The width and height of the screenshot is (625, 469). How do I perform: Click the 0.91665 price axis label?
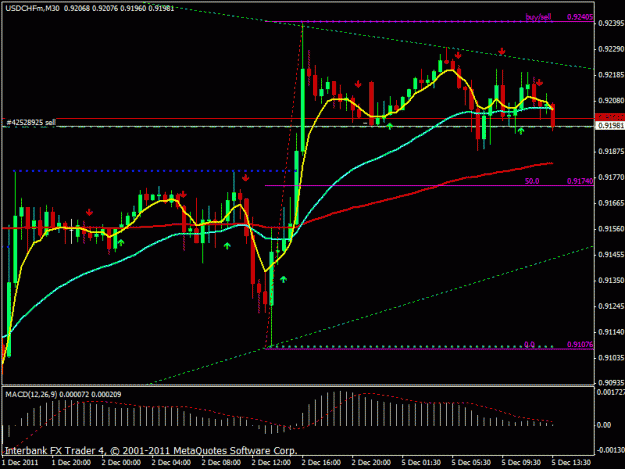point(611,203)
